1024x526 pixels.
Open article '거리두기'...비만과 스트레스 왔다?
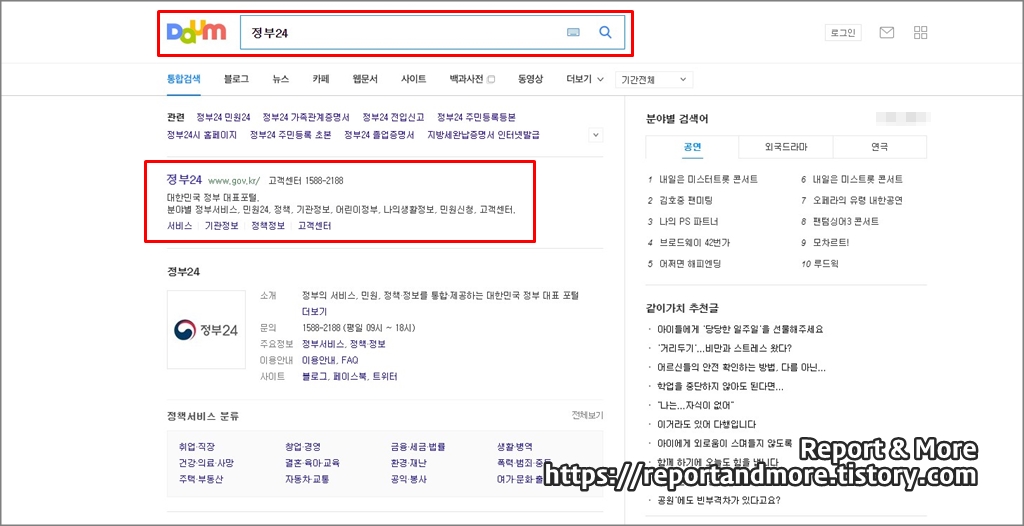(725, 348)
